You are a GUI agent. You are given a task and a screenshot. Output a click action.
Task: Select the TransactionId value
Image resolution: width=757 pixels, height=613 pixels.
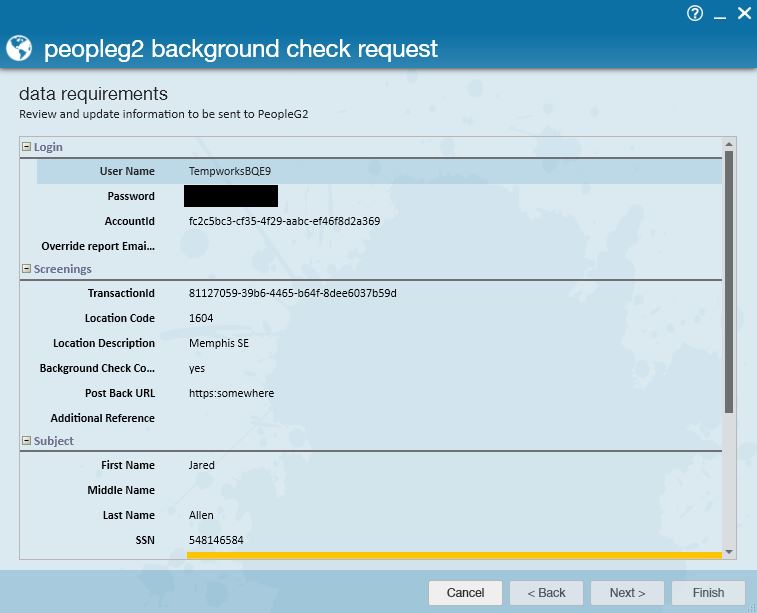tap(453, 293)
